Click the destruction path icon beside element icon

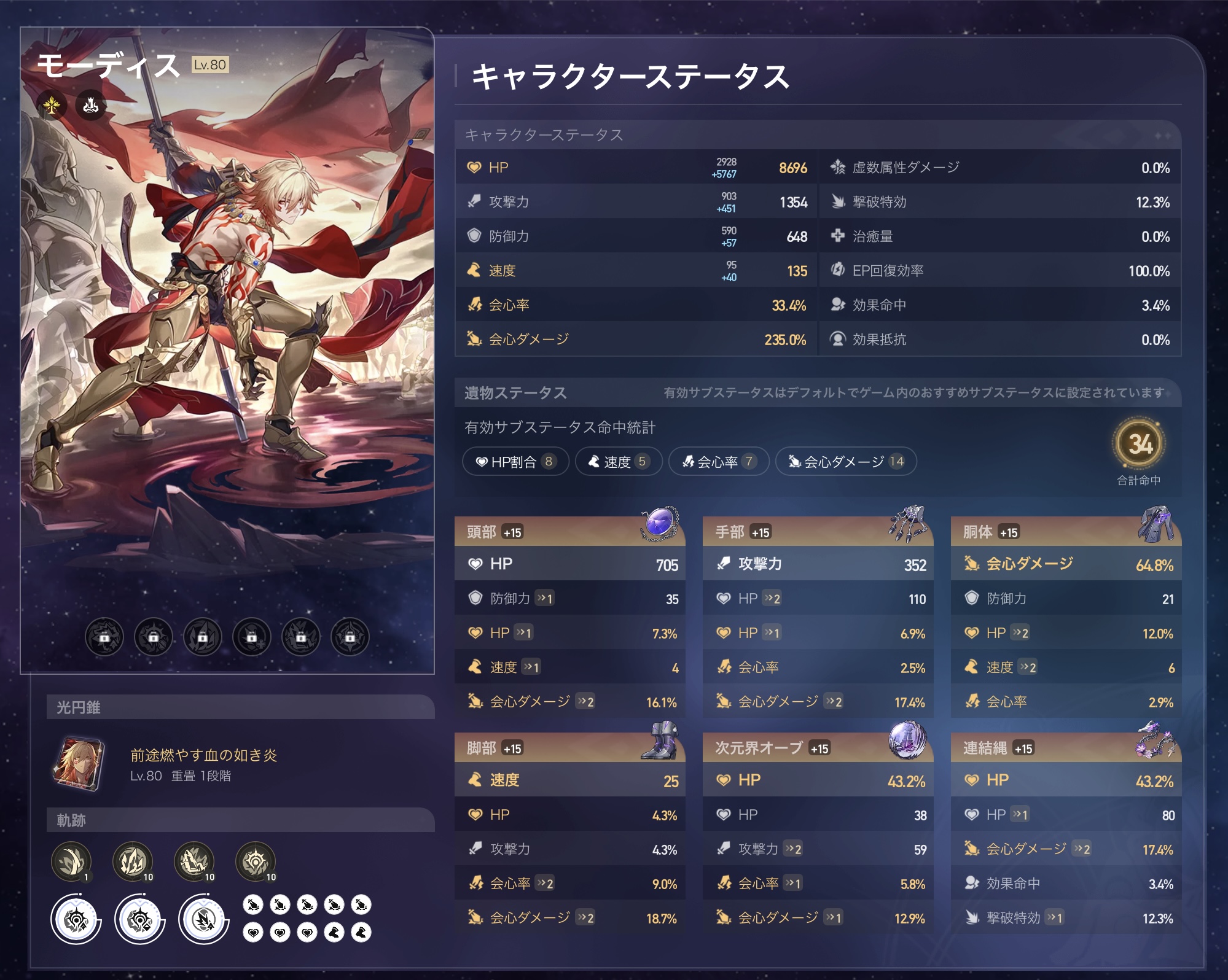91,106
